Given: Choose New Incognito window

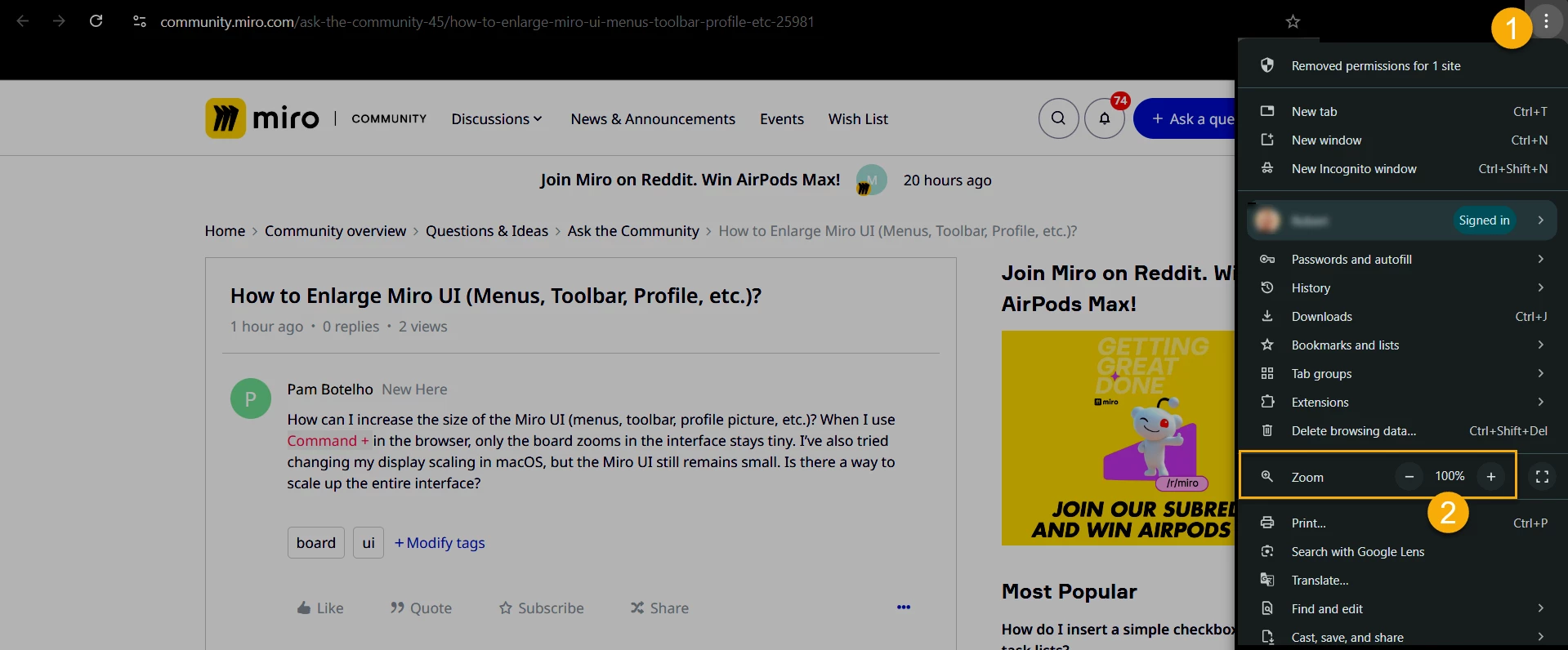Looking at the screenshot, I should pos(1402,168).
